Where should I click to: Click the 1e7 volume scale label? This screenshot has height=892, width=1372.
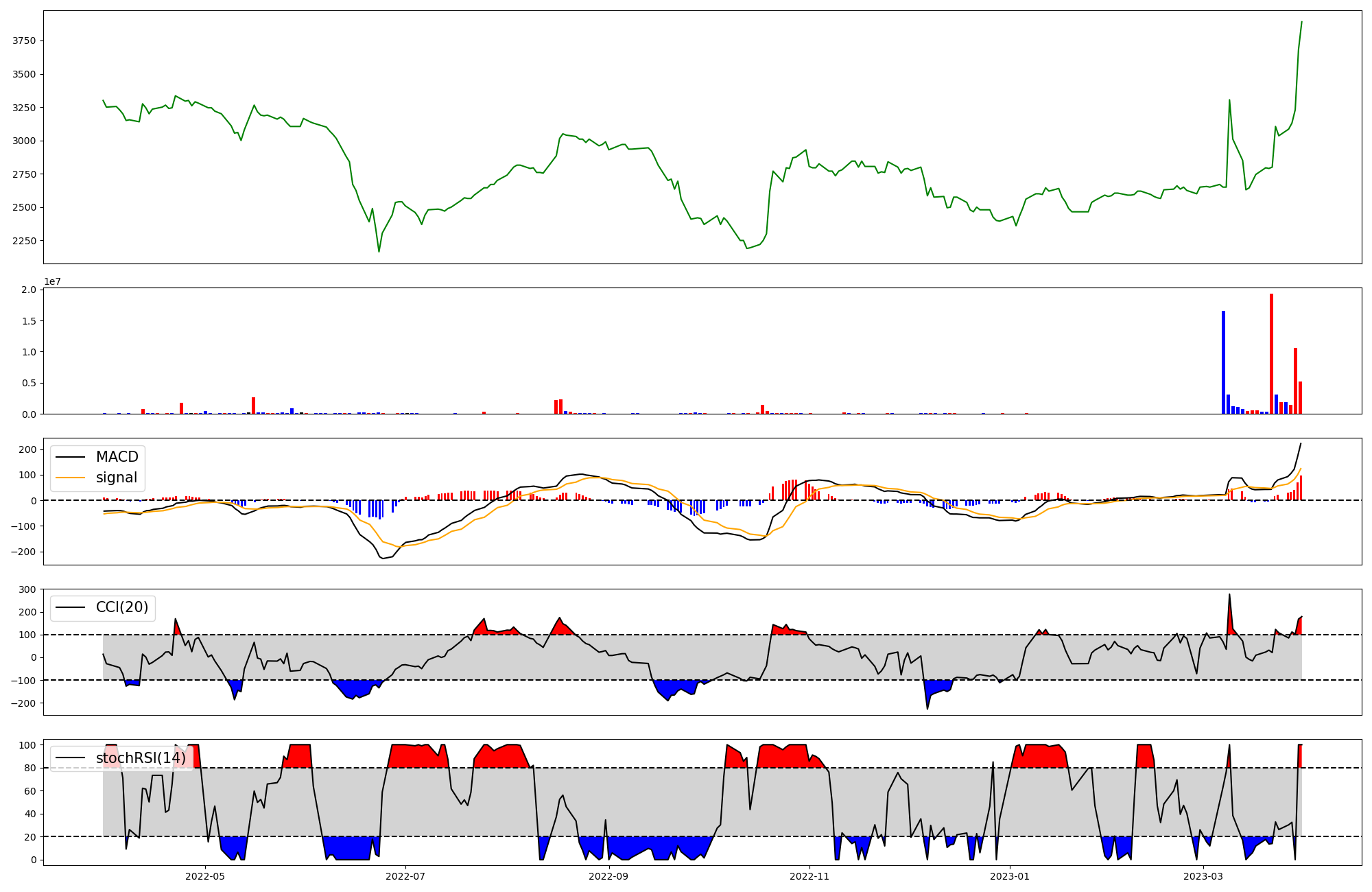(x=53, y=281)
